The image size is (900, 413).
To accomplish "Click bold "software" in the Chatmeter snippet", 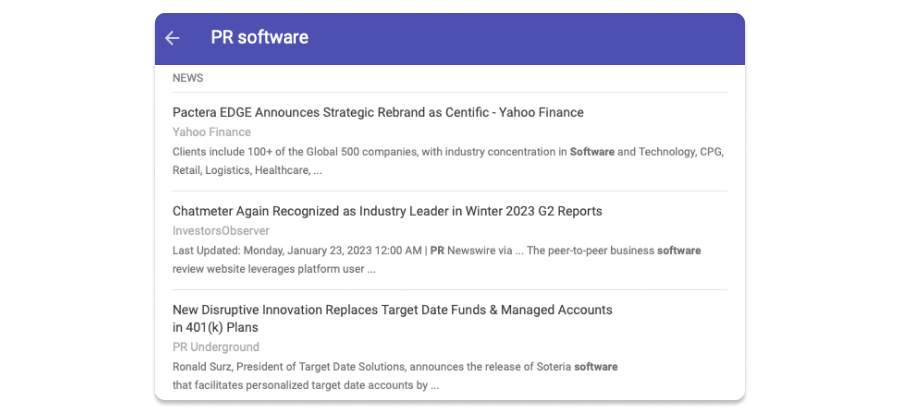I will (x=678, y=250).
